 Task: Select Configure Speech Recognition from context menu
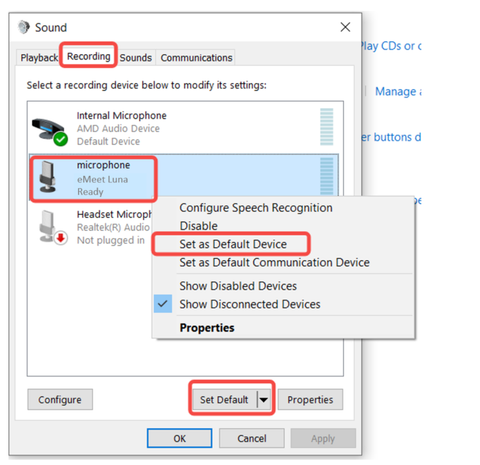click(256, 208)
